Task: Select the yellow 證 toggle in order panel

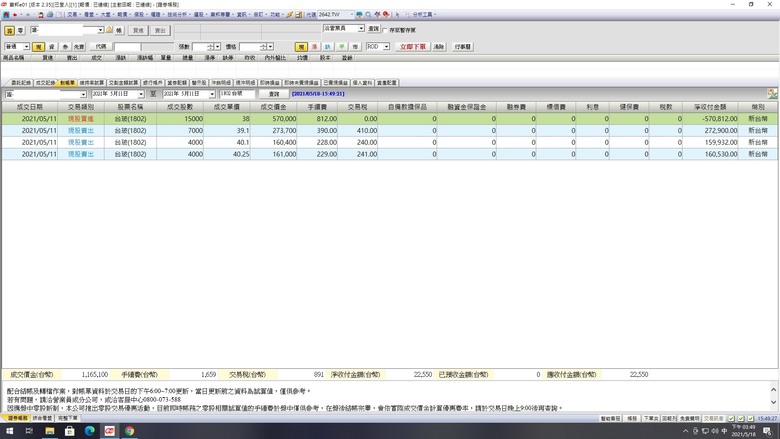Action: pyautogui.click(x=9, y=30)
